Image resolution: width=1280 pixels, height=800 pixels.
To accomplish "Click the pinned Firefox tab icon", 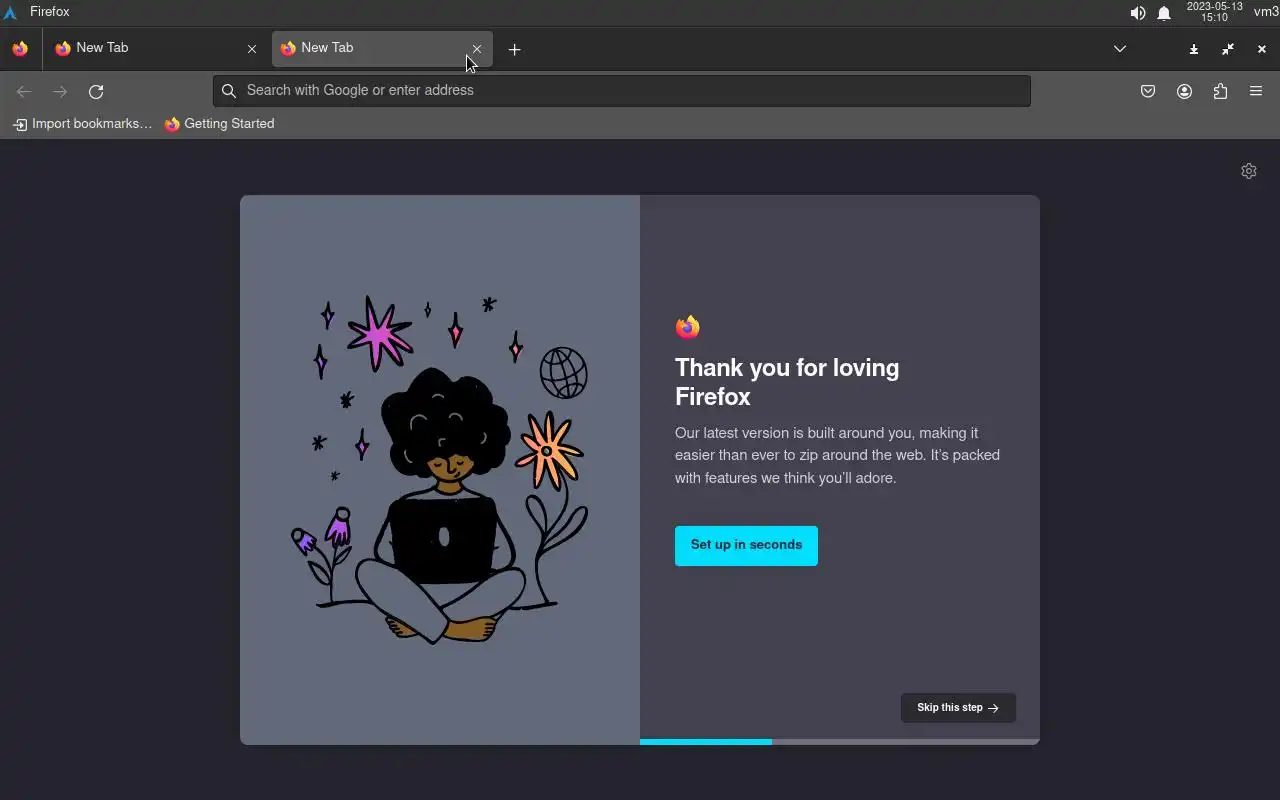I will pyautogui.click(x=20, y=48).
